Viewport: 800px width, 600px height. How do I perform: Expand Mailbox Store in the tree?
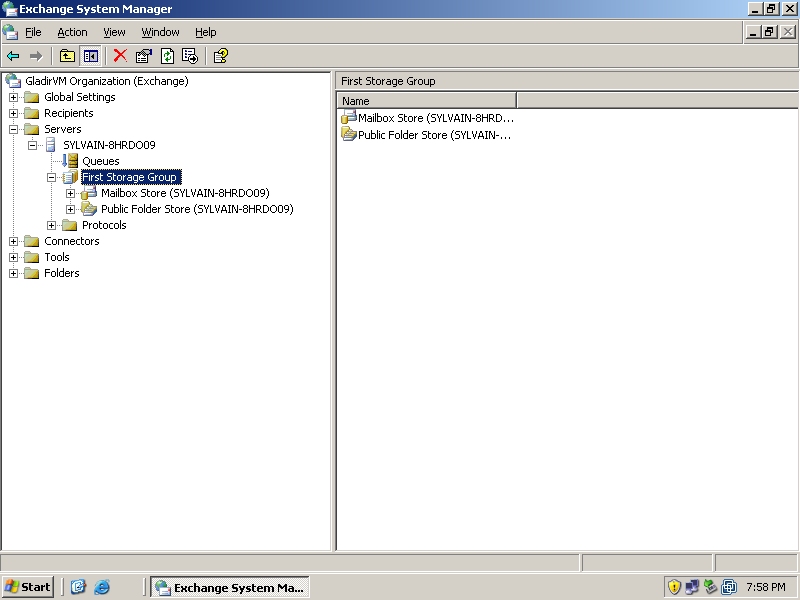coord(70,193)
